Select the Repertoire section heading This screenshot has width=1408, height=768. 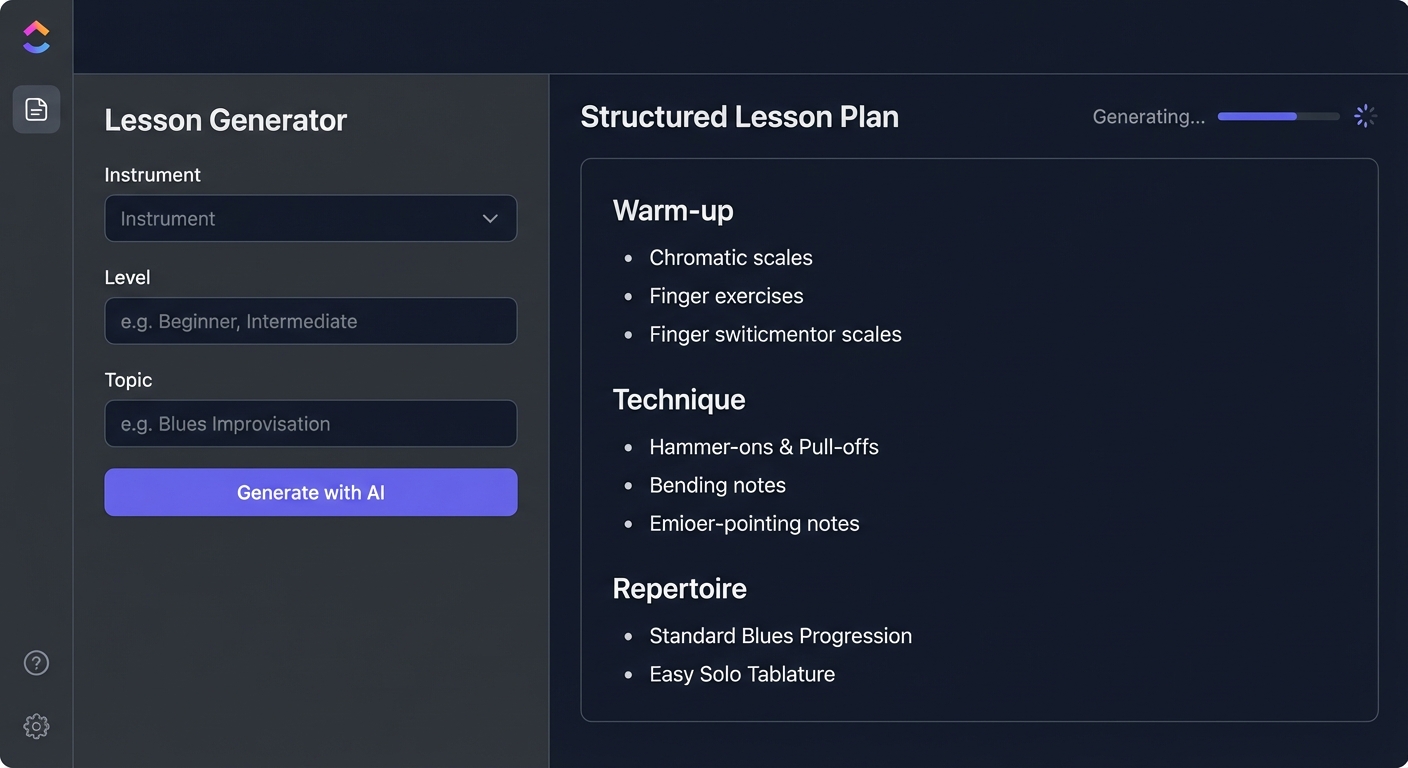680,589
